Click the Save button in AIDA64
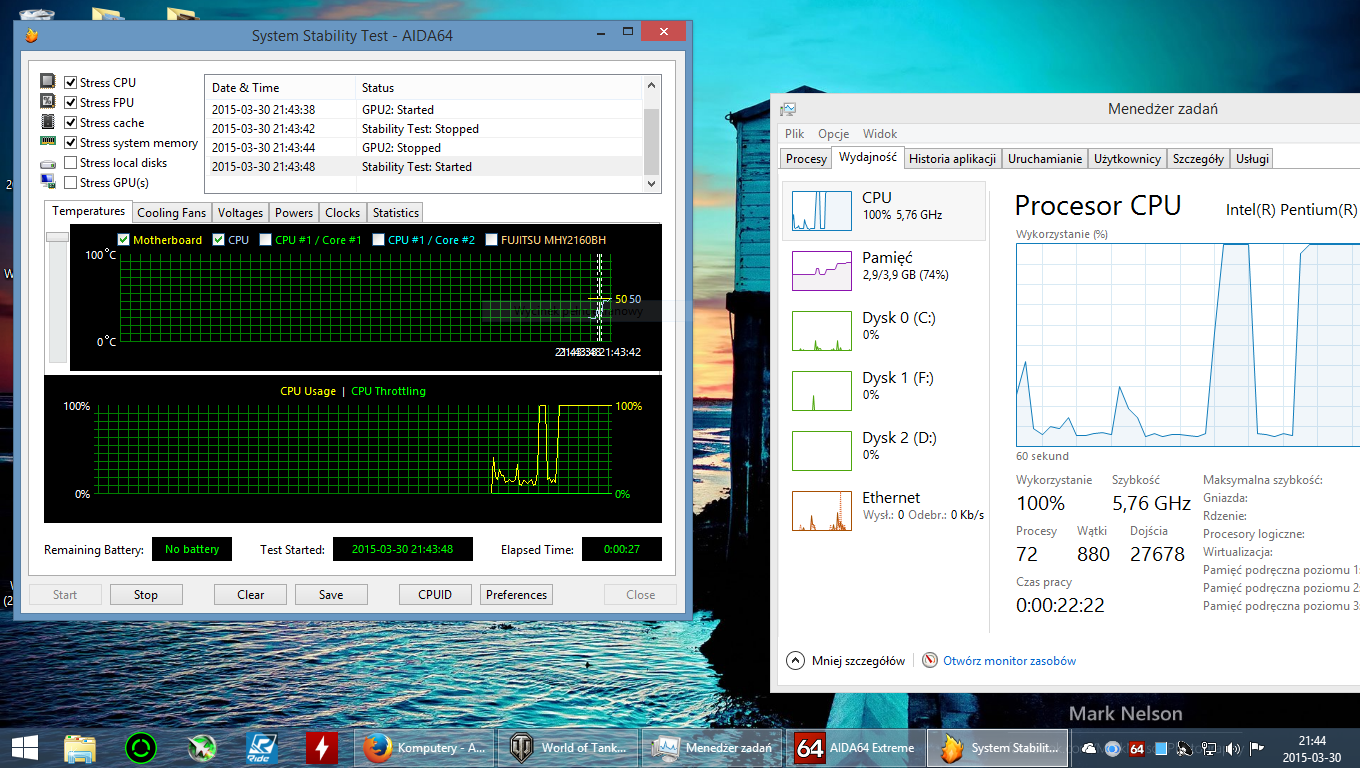Screen dimensions: 1360x768 click(x=331, y=595)
